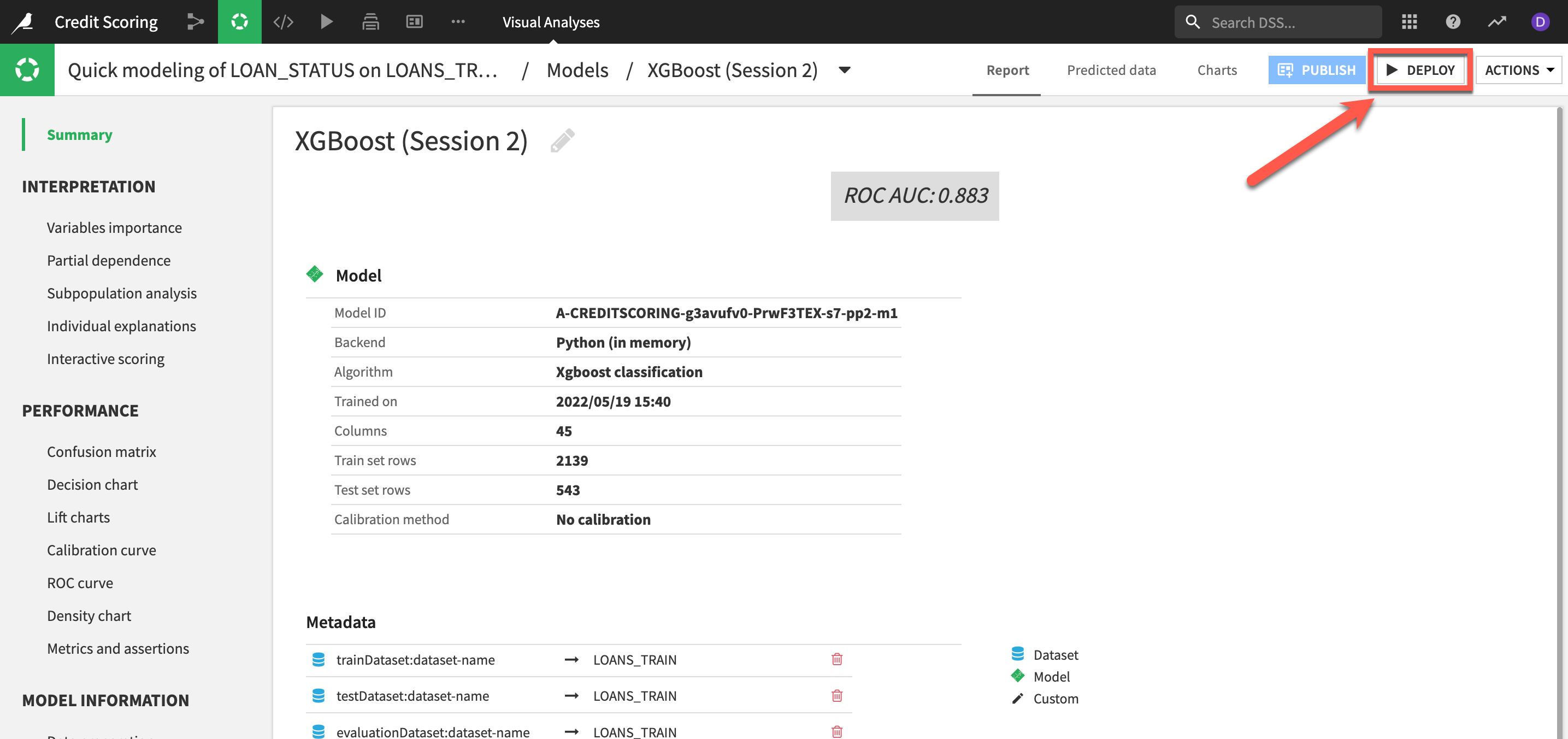Click the PUBLISH button

[x=1317, y=70]
